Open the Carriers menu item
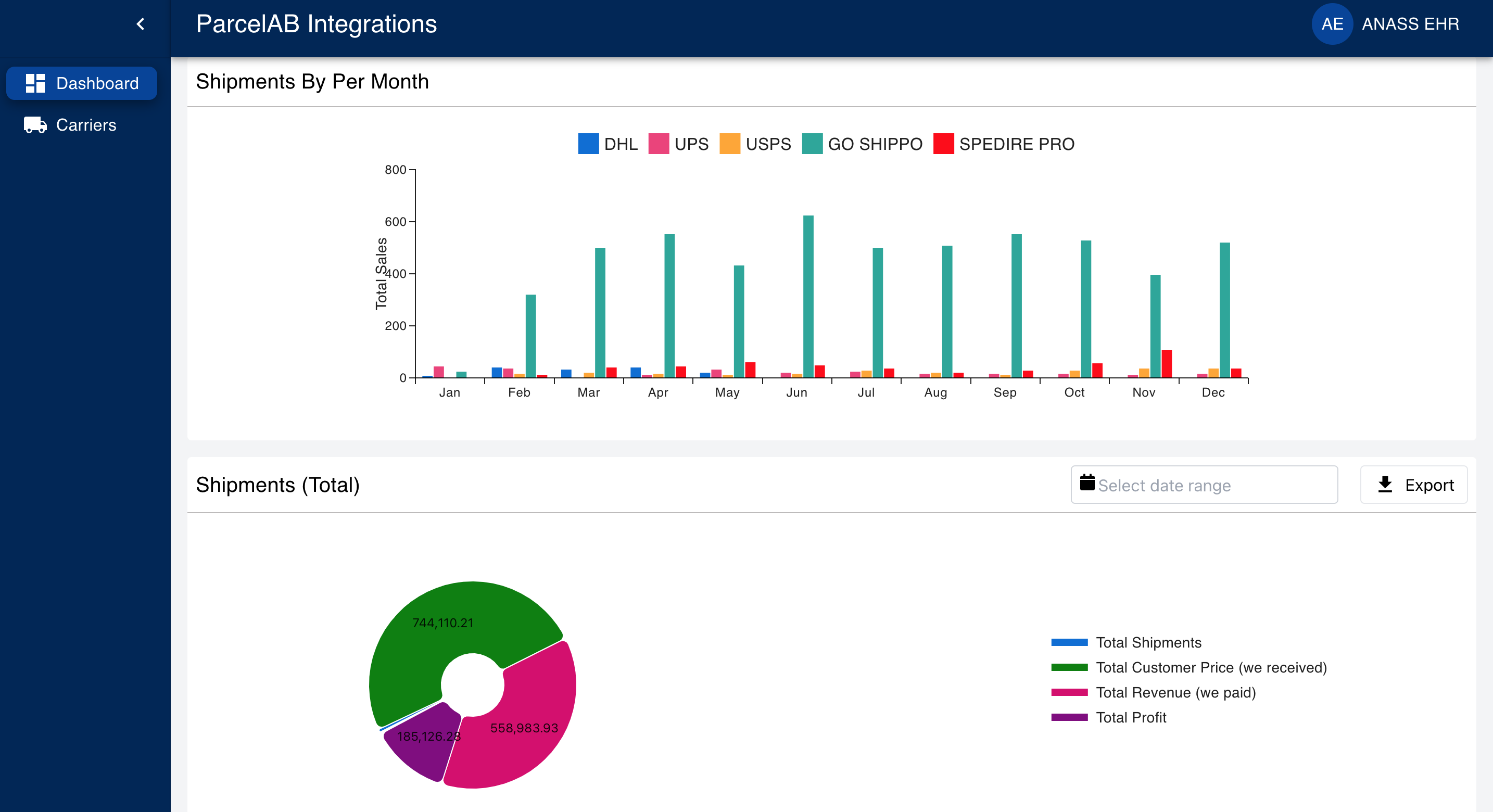This screenshot has height=812, width=1493. pyautogui.click(x=86, y=125)
